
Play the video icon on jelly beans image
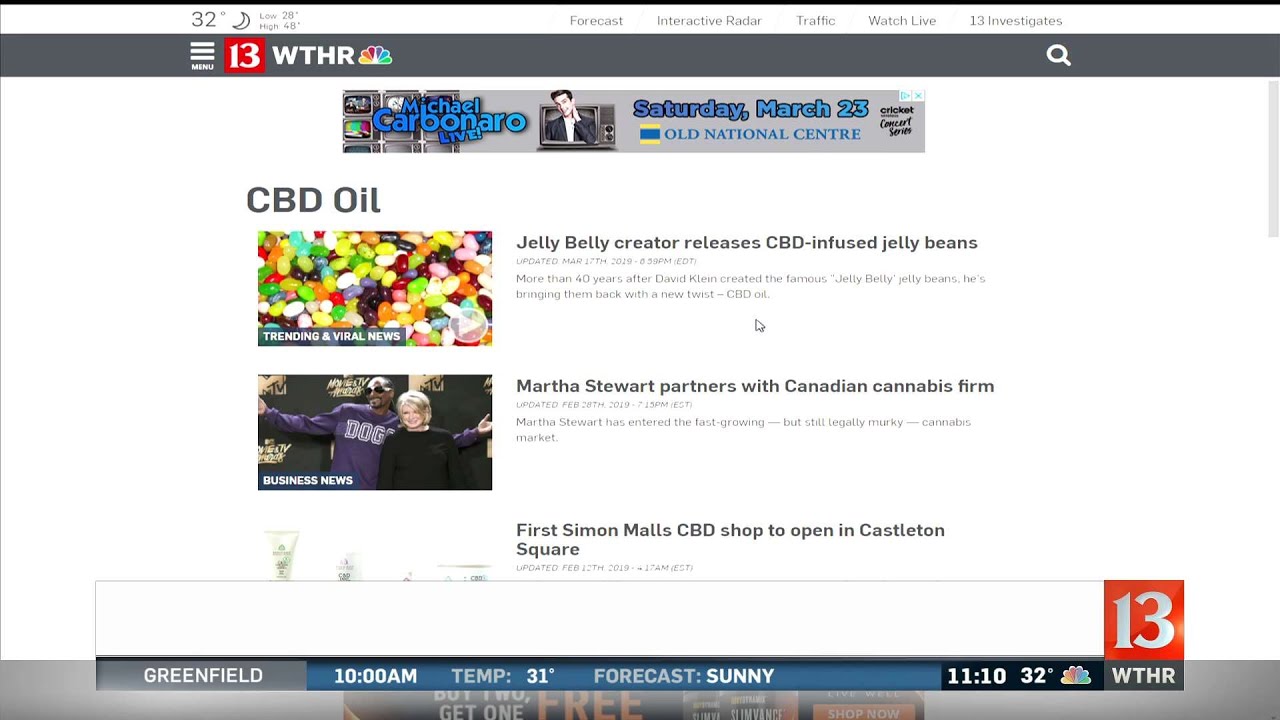(467, 323)
